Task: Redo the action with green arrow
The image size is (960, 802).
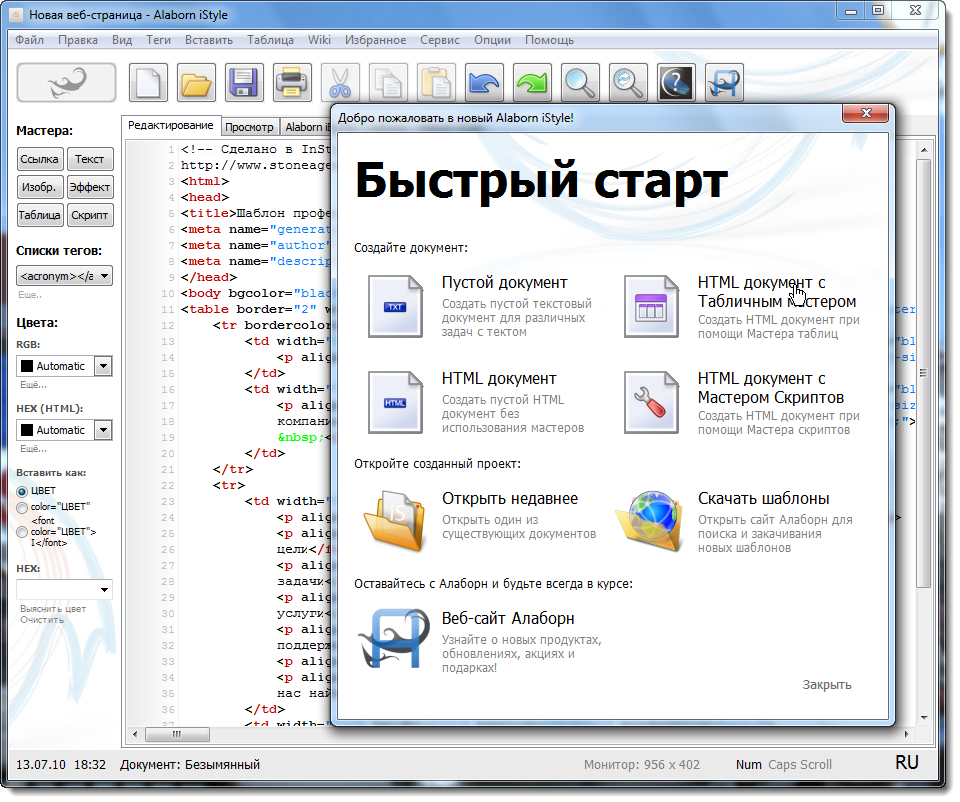Action: tap(532, 82)
